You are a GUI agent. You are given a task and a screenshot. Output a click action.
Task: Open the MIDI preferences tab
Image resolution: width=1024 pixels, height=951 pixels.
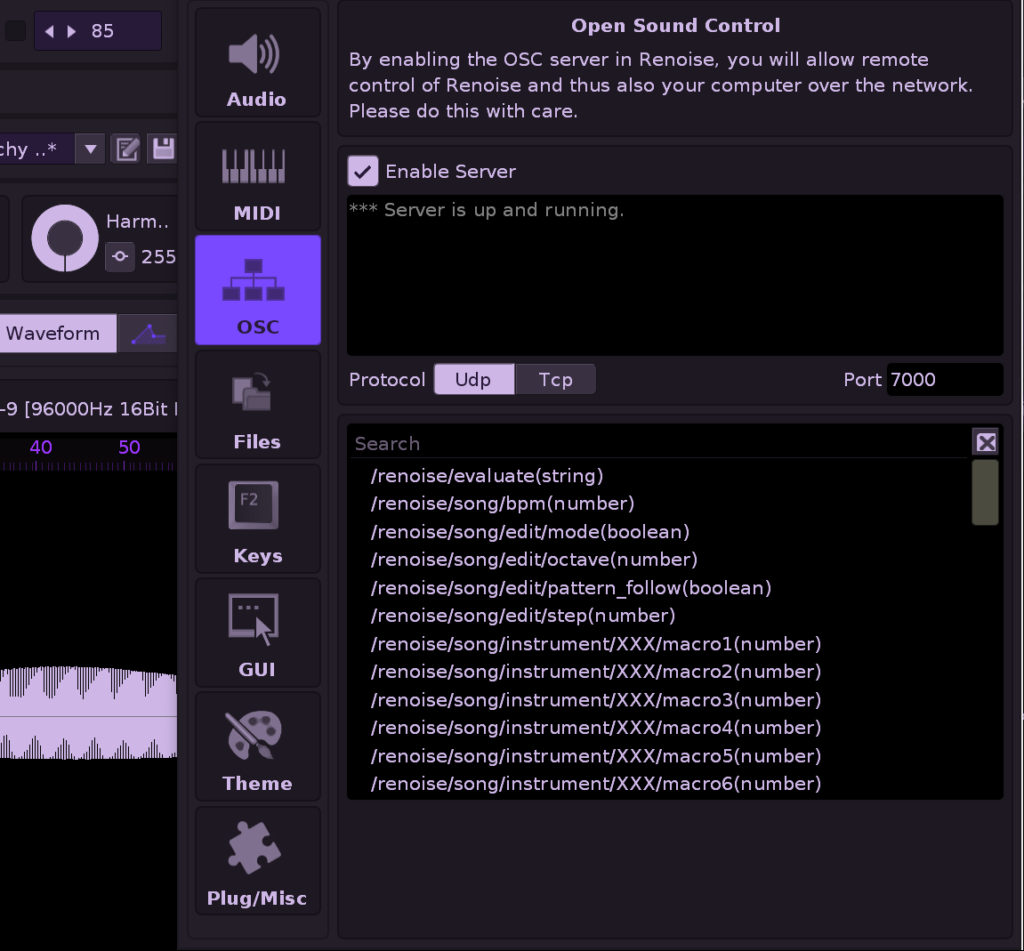[257, 176]
